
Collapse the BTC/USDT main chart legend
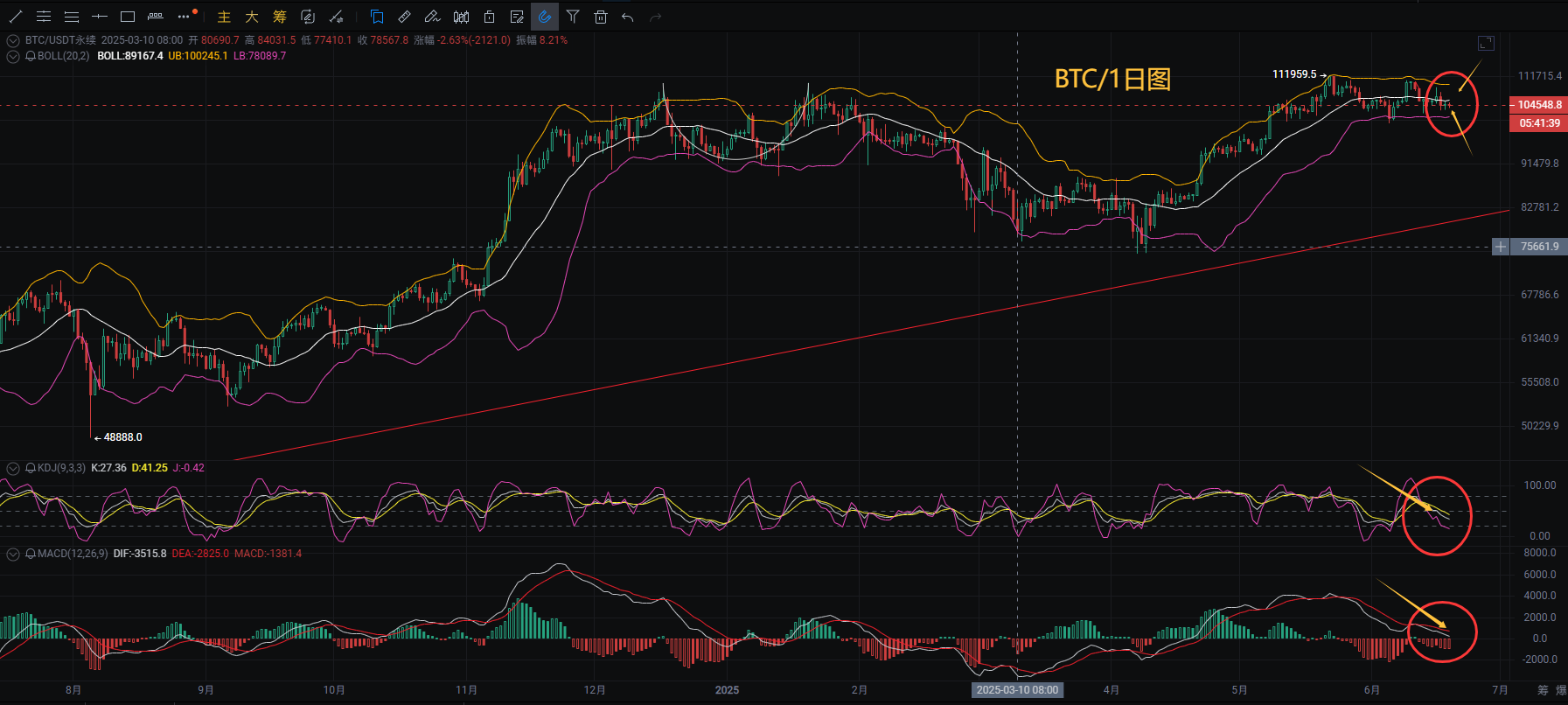[13, 40]
